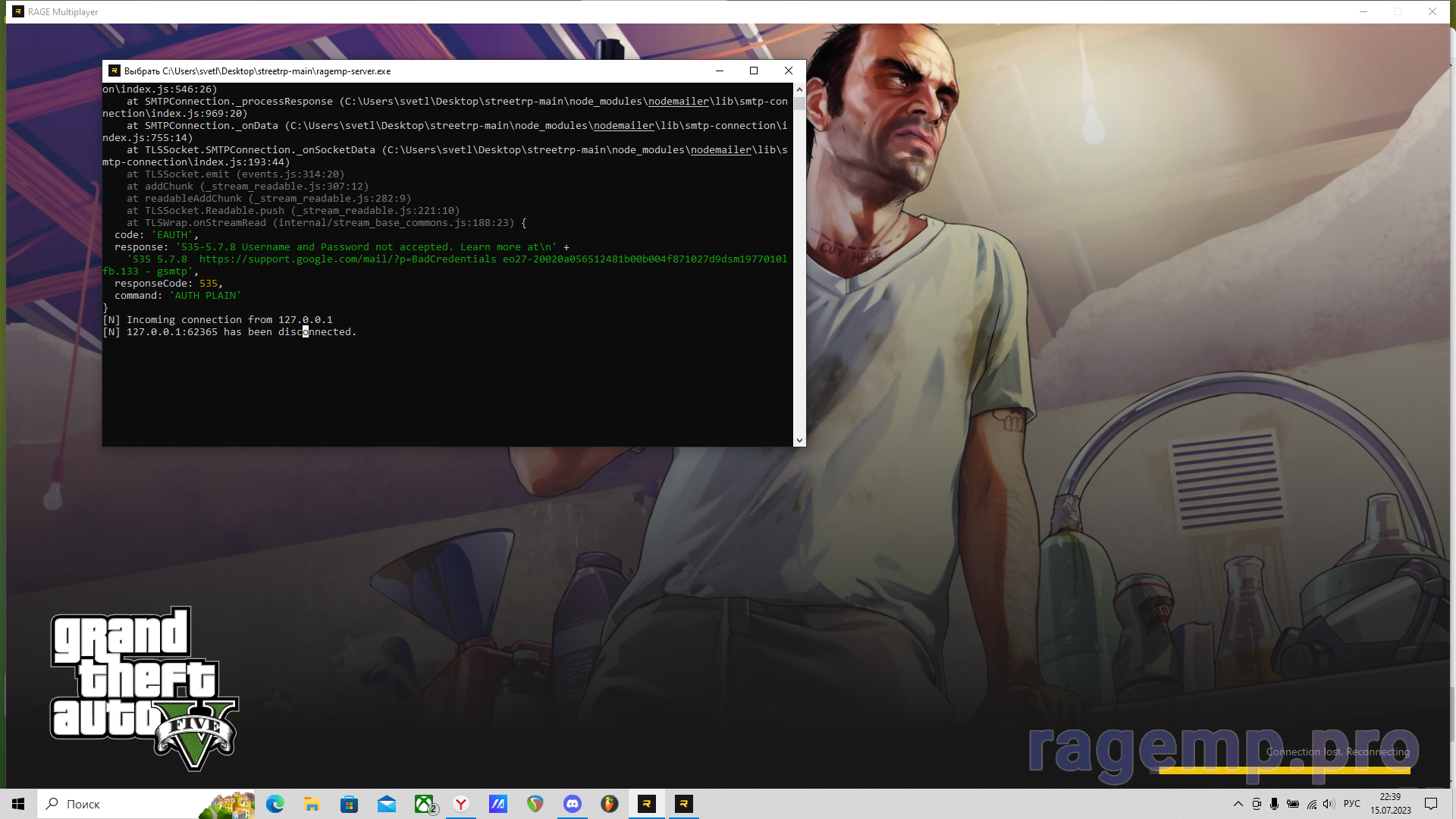The height and width of the screenshot is (819, 1456).
Task: Click the 'RAGE Multiplayer' title bar text
Action: (63, 12)
